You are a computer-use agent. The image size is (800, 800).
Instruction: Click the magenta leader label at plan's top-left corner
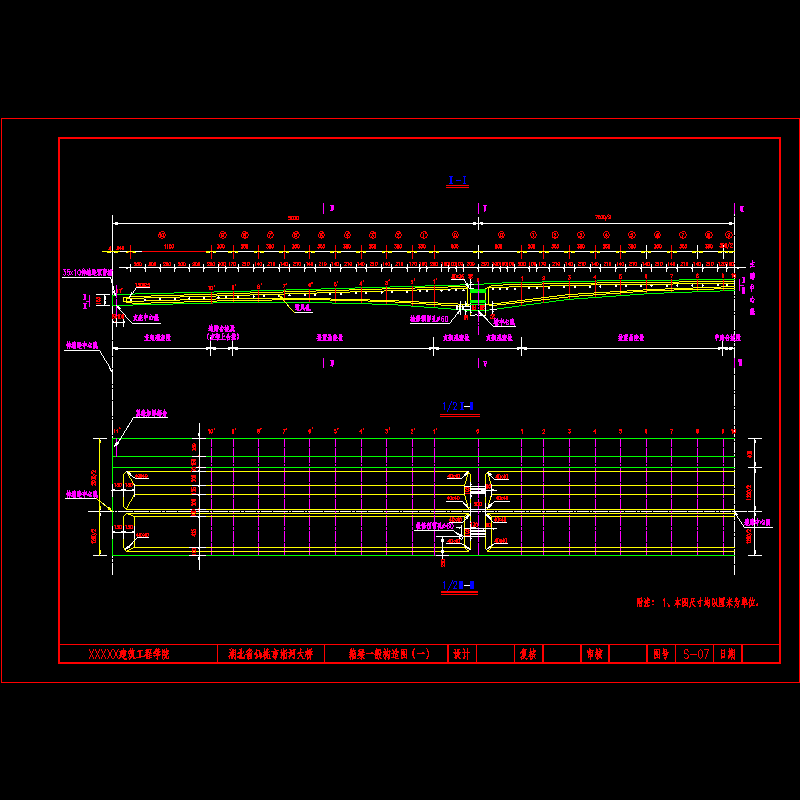click(152, 413)
